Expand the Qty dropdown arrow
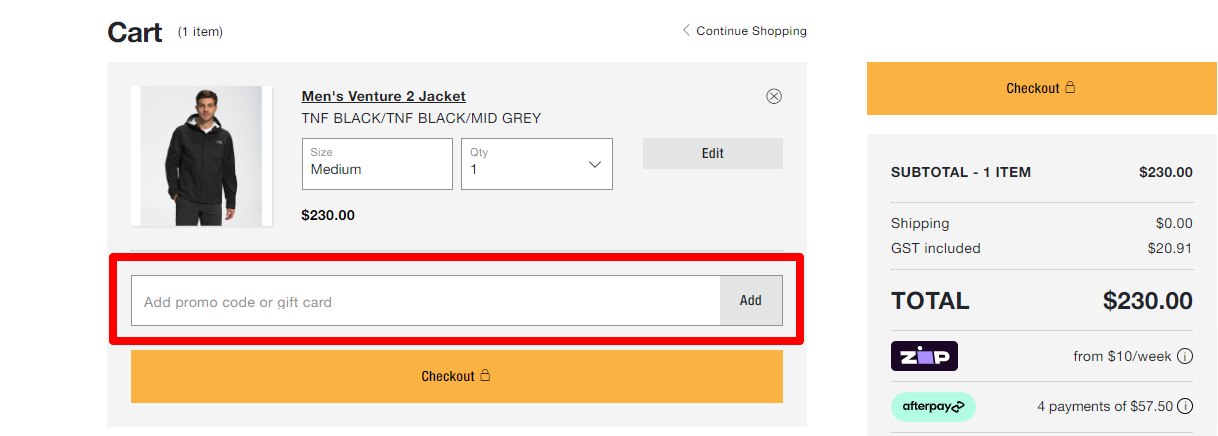The width and height of the screenshot is (1218, 436). 594,164
